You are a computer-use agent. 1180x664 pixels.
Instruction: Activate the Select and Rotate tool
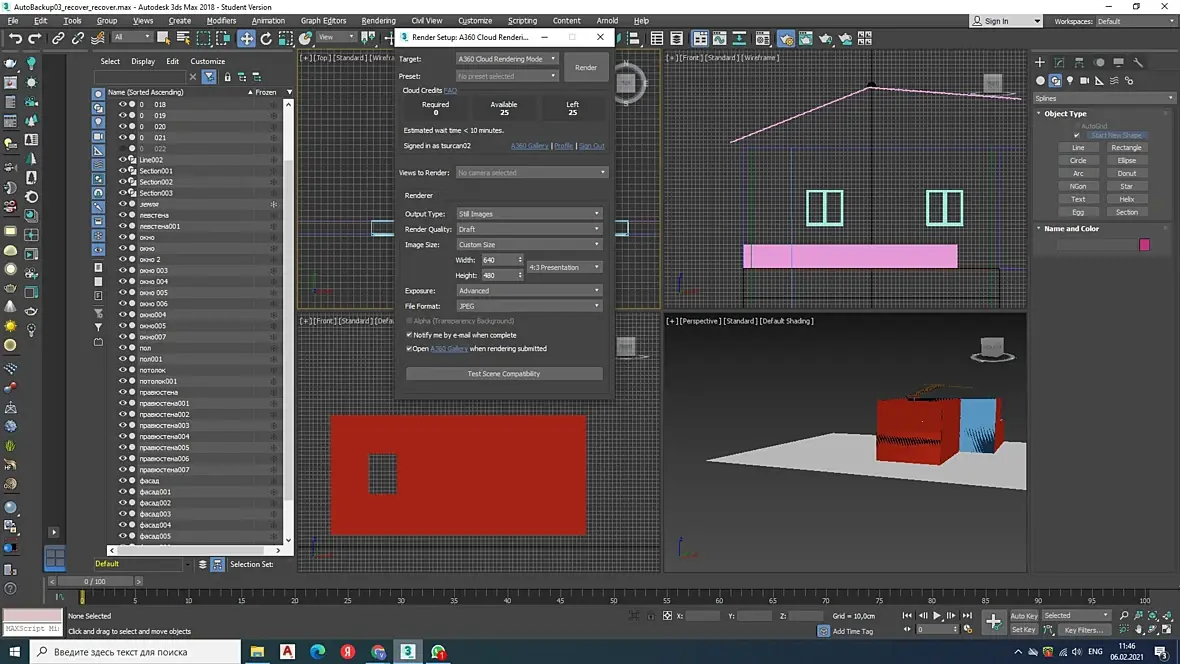(x=266, y=38)
